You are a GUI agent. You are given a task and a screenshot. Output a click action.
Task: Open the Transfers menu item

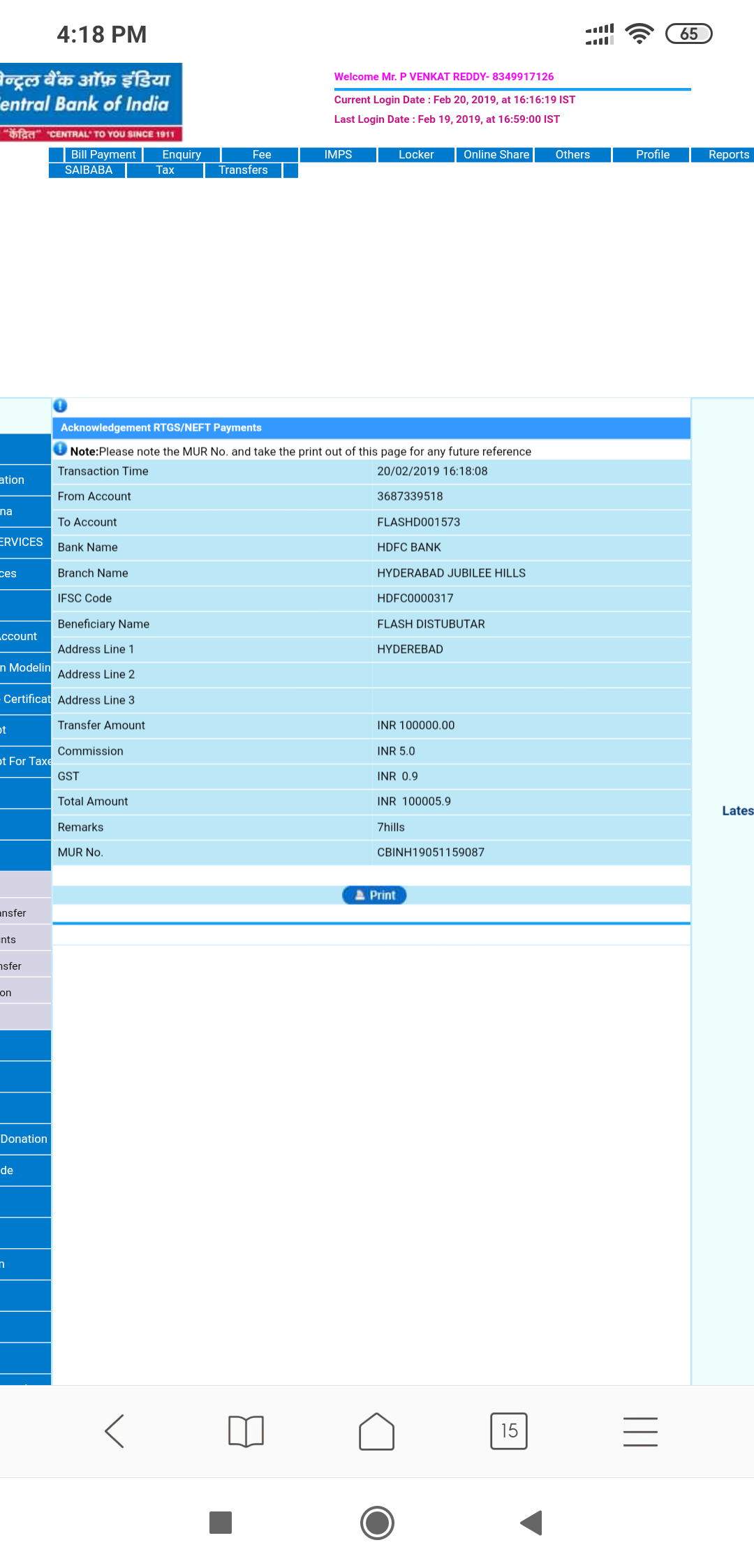[x=243, y=170]
